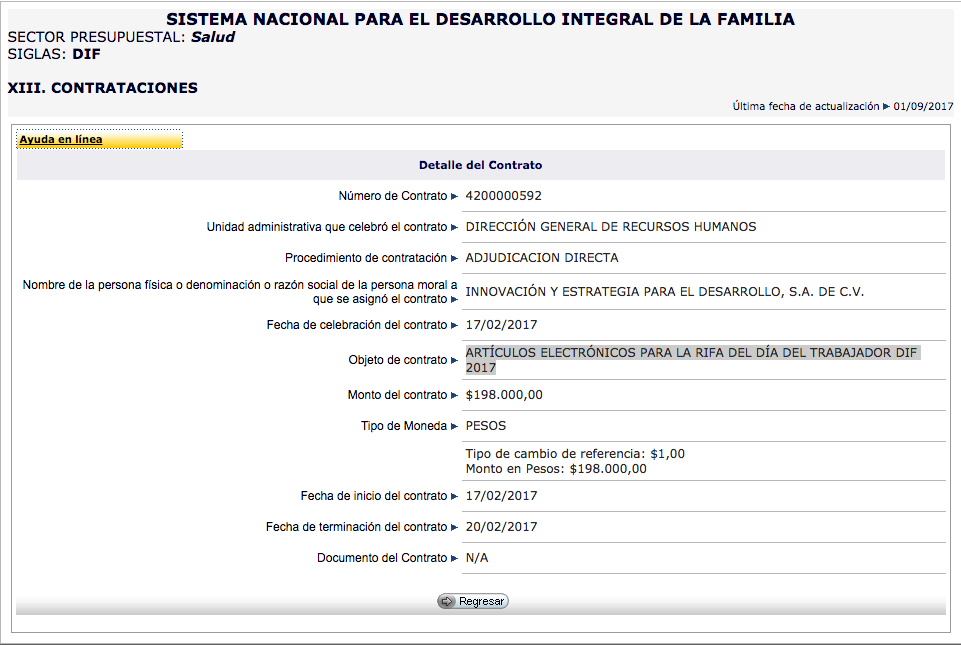
Task: Click the ADJUDICACION DIRECTA procedure value
Action: coord(542,258)
